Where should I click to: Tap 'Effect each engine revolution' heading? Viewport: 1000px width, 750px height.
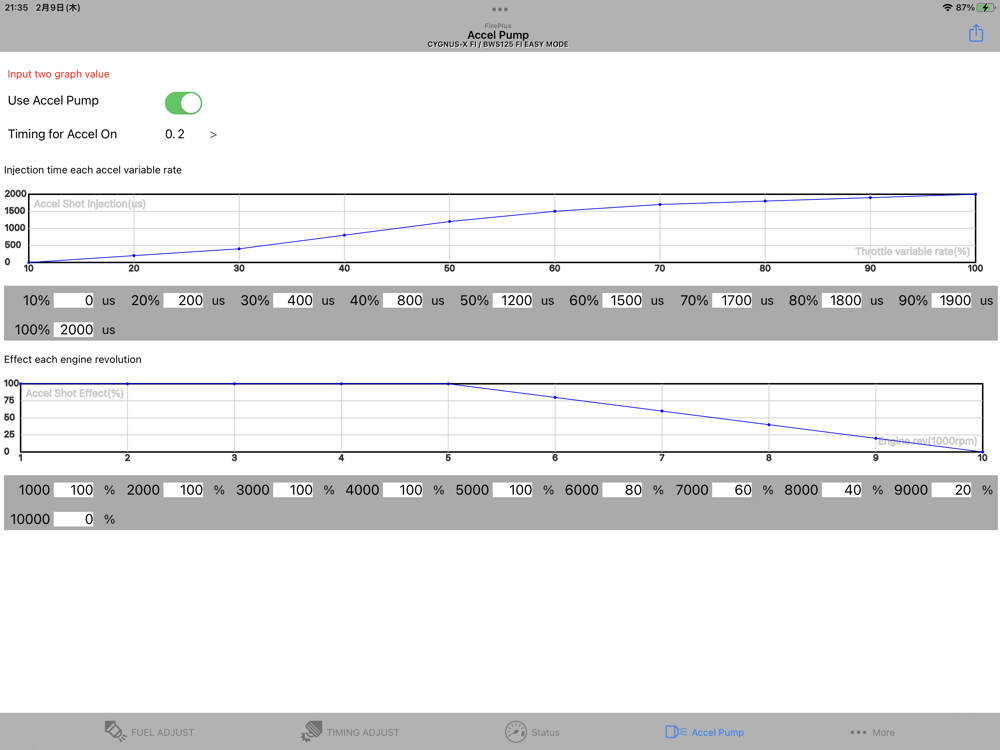click(x=73, y=359)
